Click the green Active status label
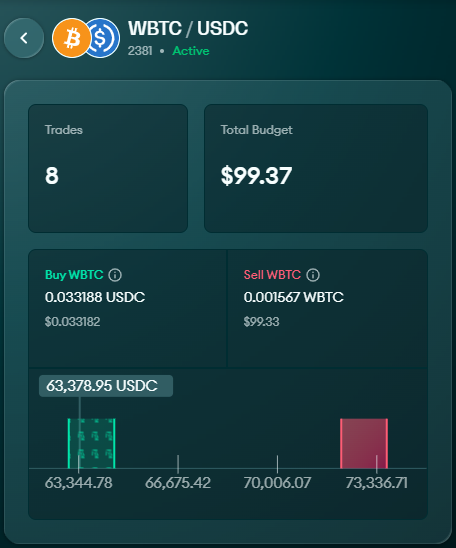The height and width of the screenshot is (548, 456). tap(191, 51)
